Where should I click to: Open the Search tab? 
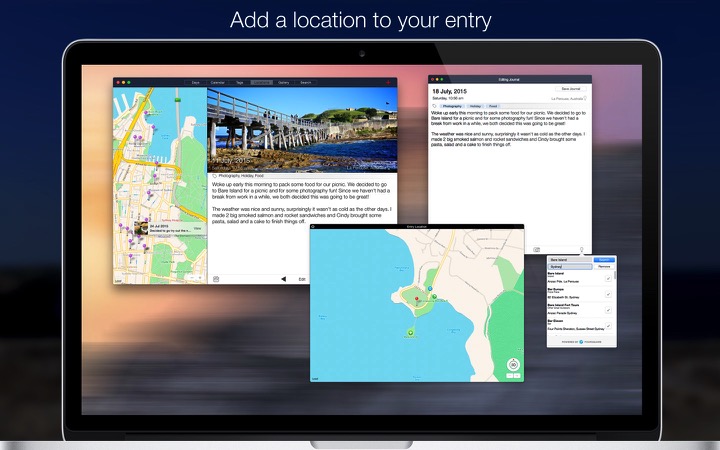coord(305,83)
